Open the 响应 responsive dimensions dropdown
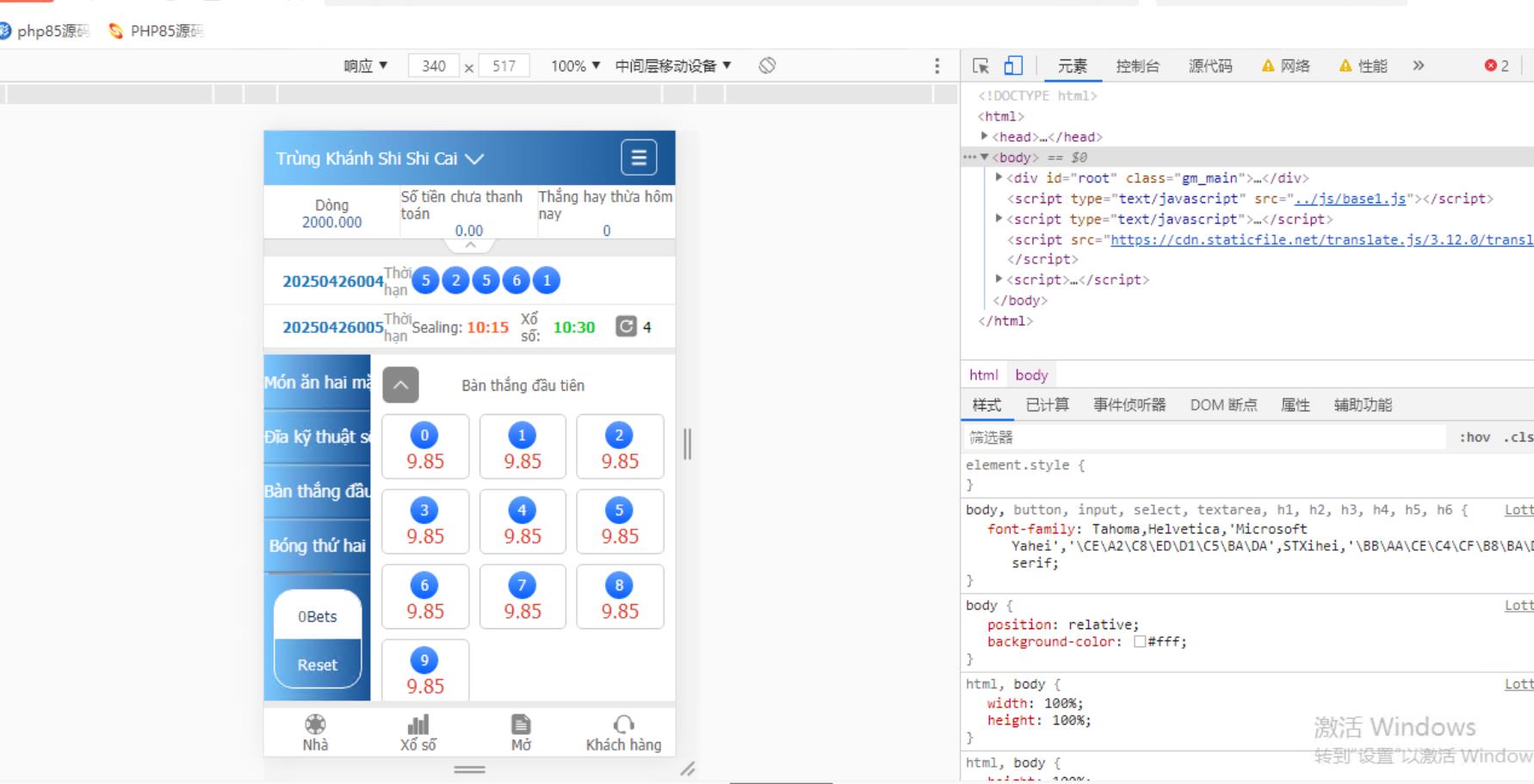The image size is (1534, 784). point(366,65)
